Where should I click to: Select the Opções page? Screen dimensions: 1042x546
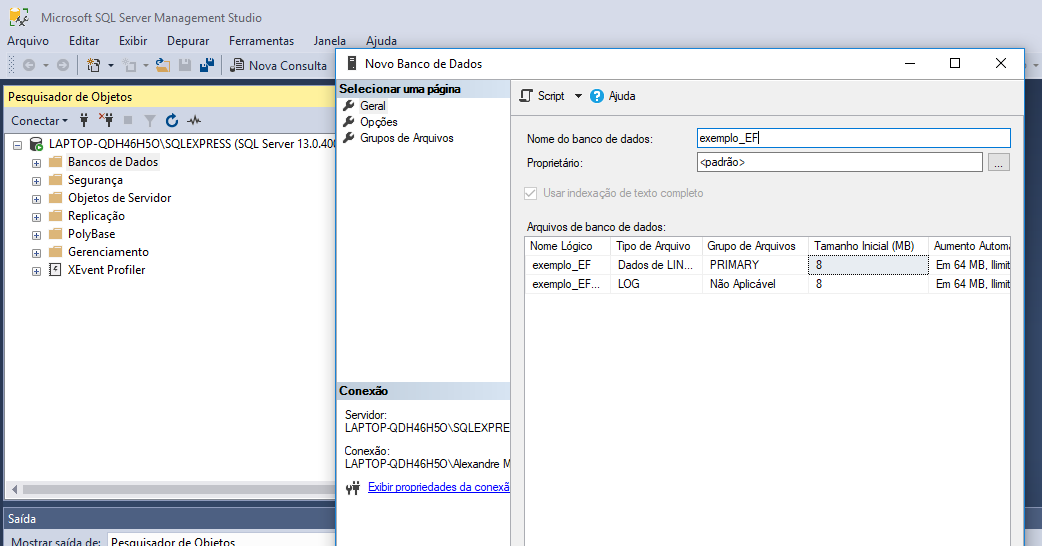point(379,122)
